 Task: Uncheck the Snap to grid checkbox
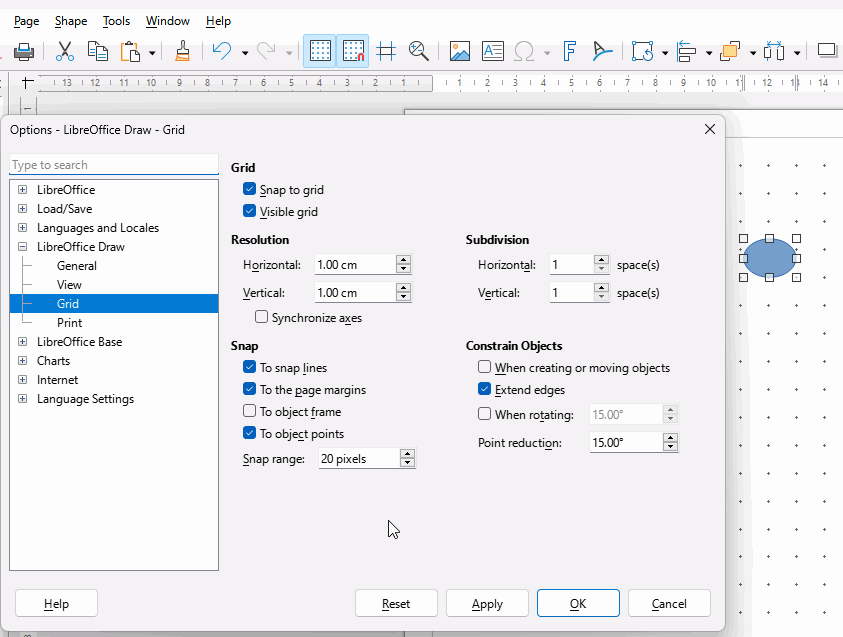tap(249, 189)
